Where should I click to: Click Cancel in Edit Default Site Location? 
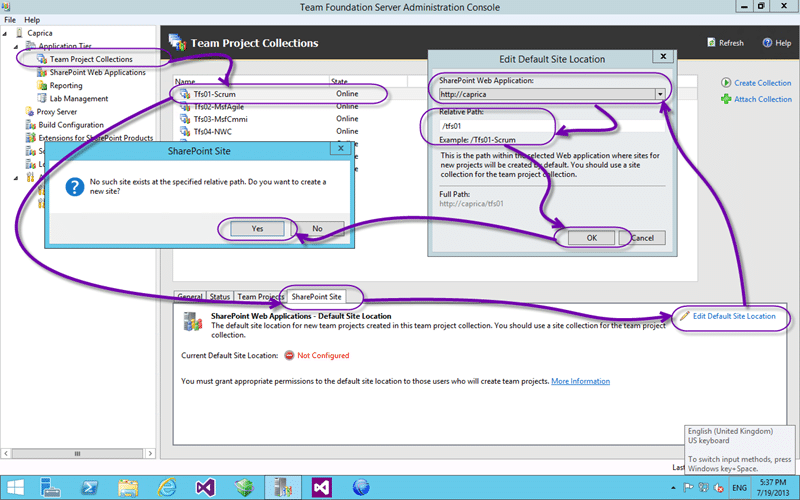(642, 238)
